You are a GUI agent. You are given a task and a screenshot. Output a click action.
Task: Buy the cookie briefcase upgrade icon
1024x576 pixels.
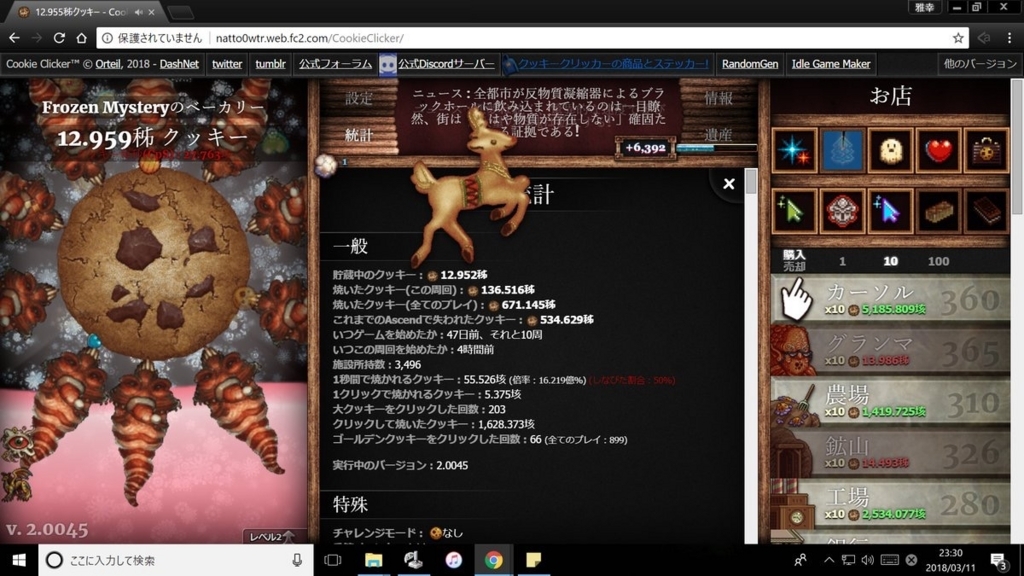click(986, 150)
